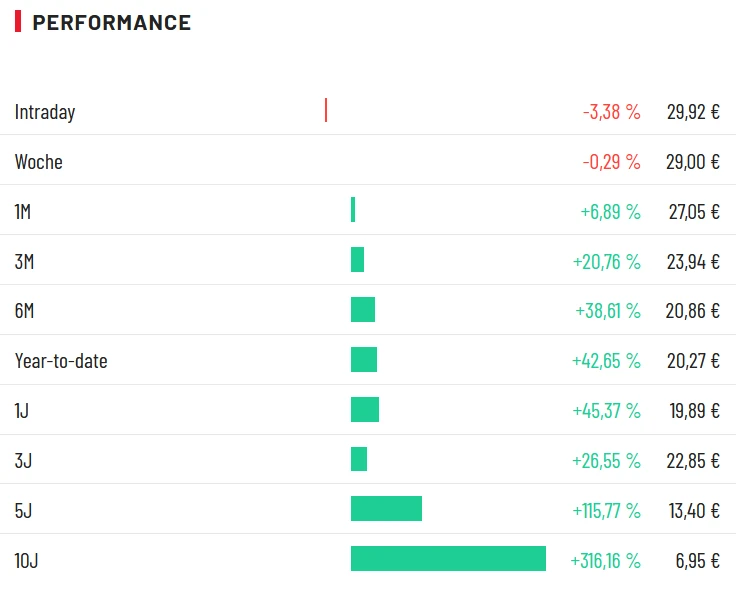Image resolution: width=736 pixels, height=591 pixels.
Task: Click the 13,40 € price for 5J
Action: [694, 511]
